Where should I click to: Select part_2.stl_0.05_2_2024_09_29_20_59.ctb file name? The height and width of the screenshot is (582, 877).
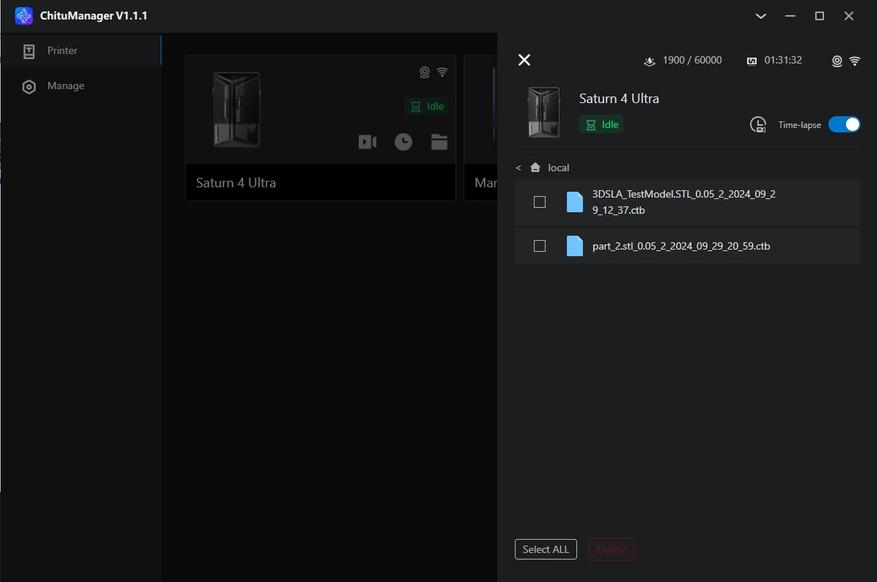[x=681, y=246]
